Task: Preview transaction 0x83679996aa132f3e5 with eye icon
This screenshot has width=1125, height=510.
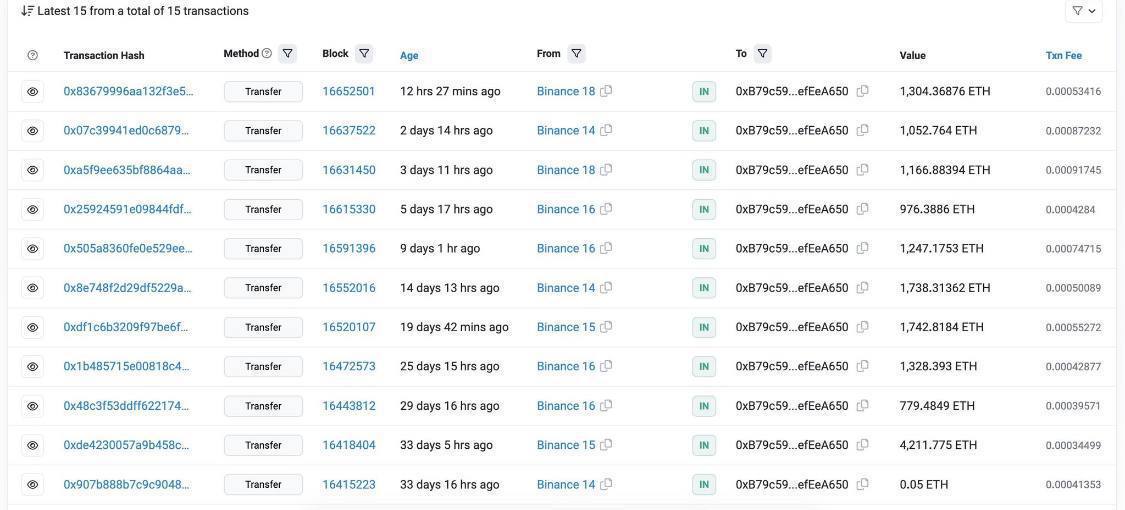Action: point(32,91)
